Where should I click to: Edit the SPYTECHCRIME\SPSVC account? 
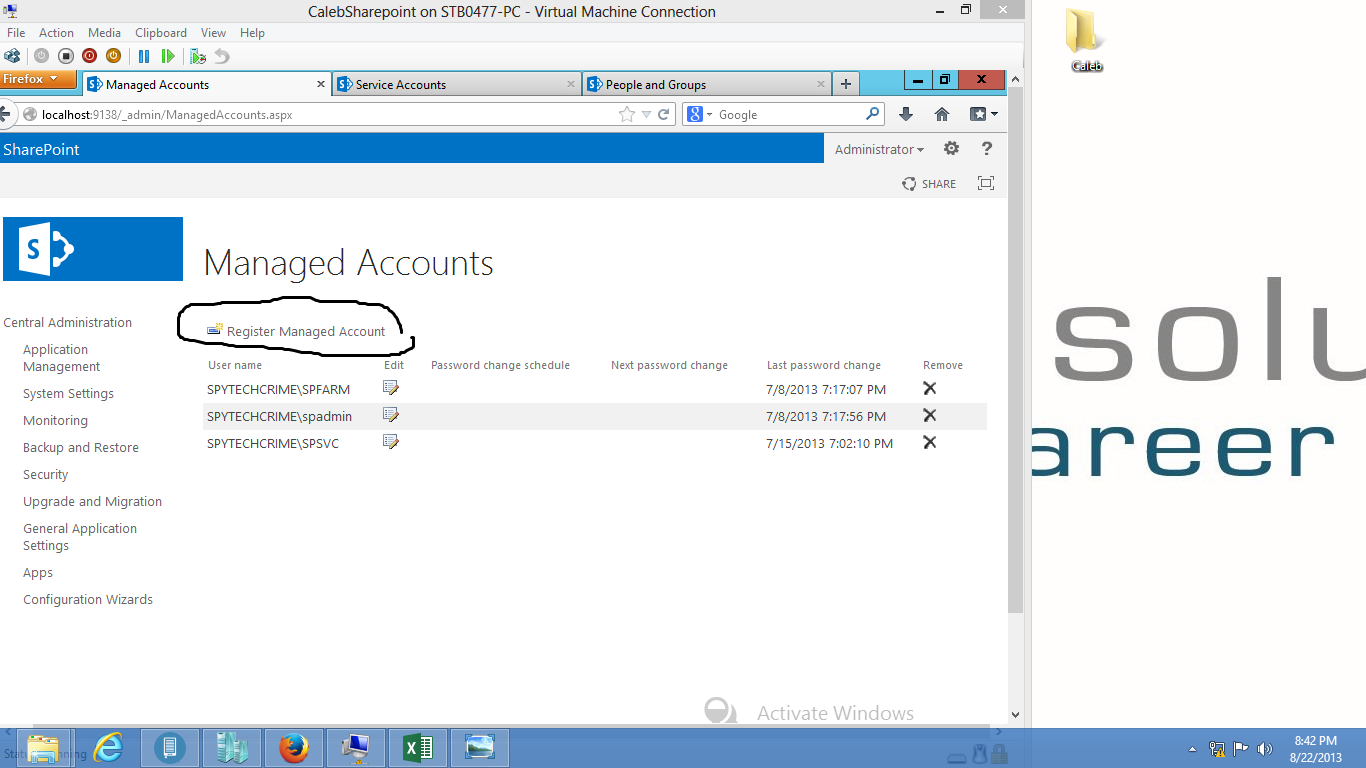(391, 442)
